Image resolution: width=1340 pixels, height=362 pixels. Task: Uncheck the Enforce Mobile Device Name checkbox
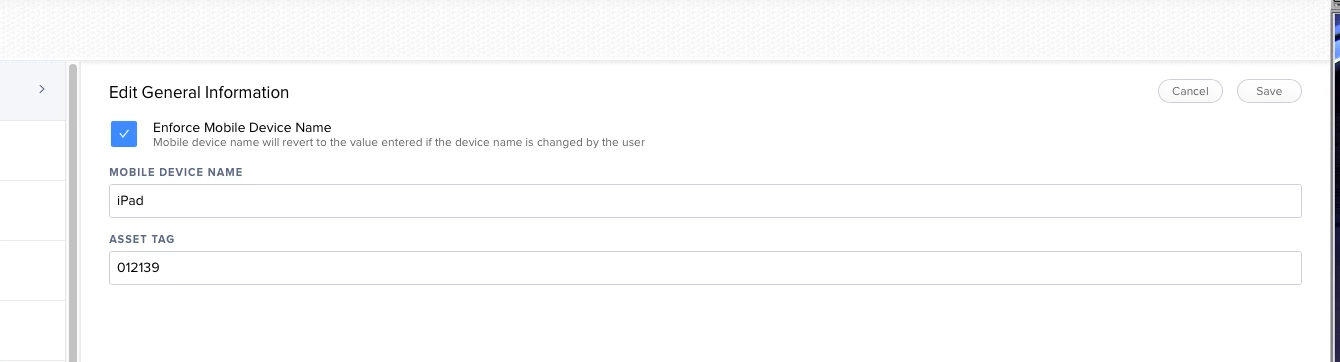tap(124, 134)
